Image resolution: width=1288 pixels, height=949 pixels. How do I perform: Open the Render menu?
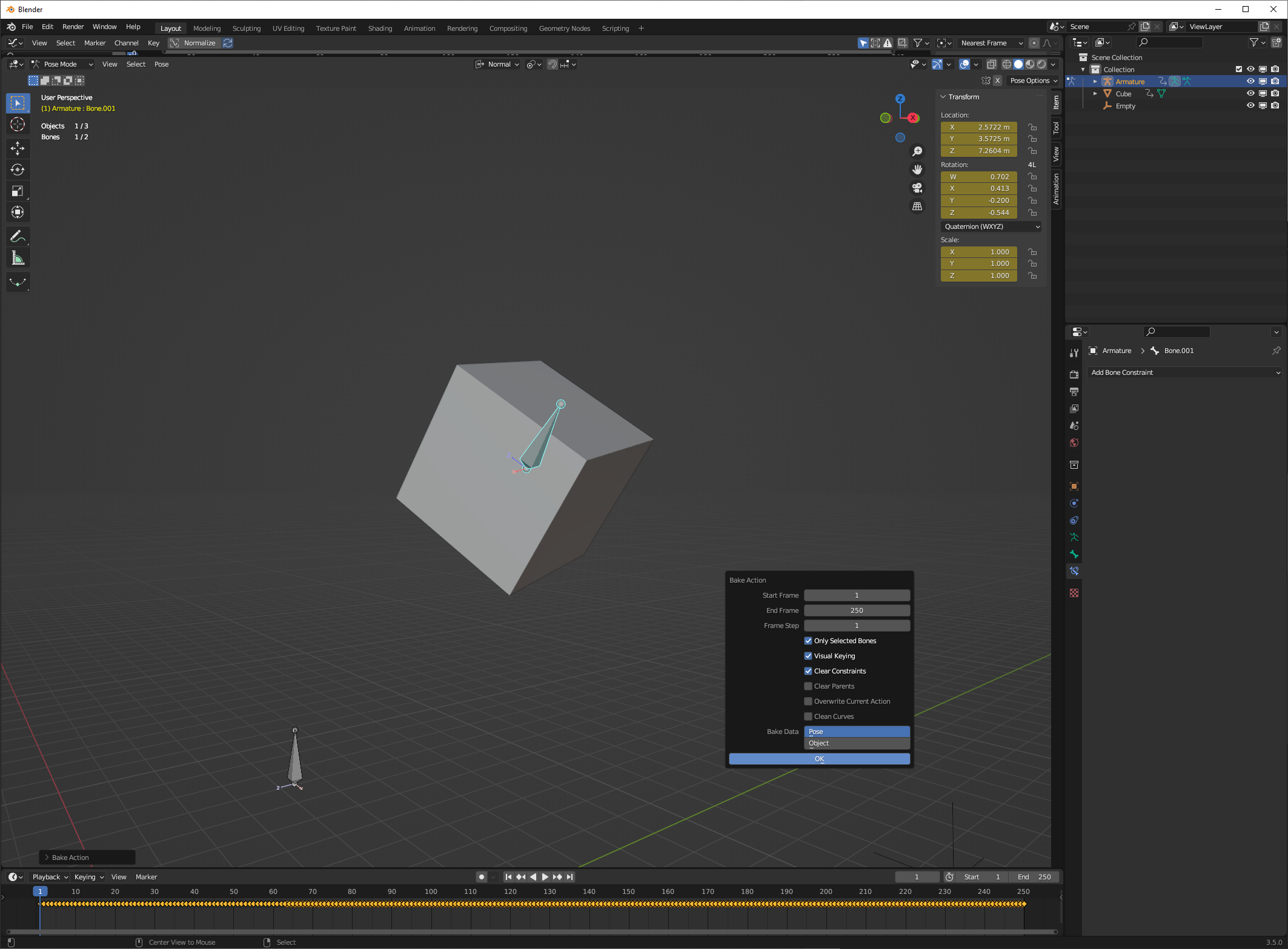[x=73, y=27]
